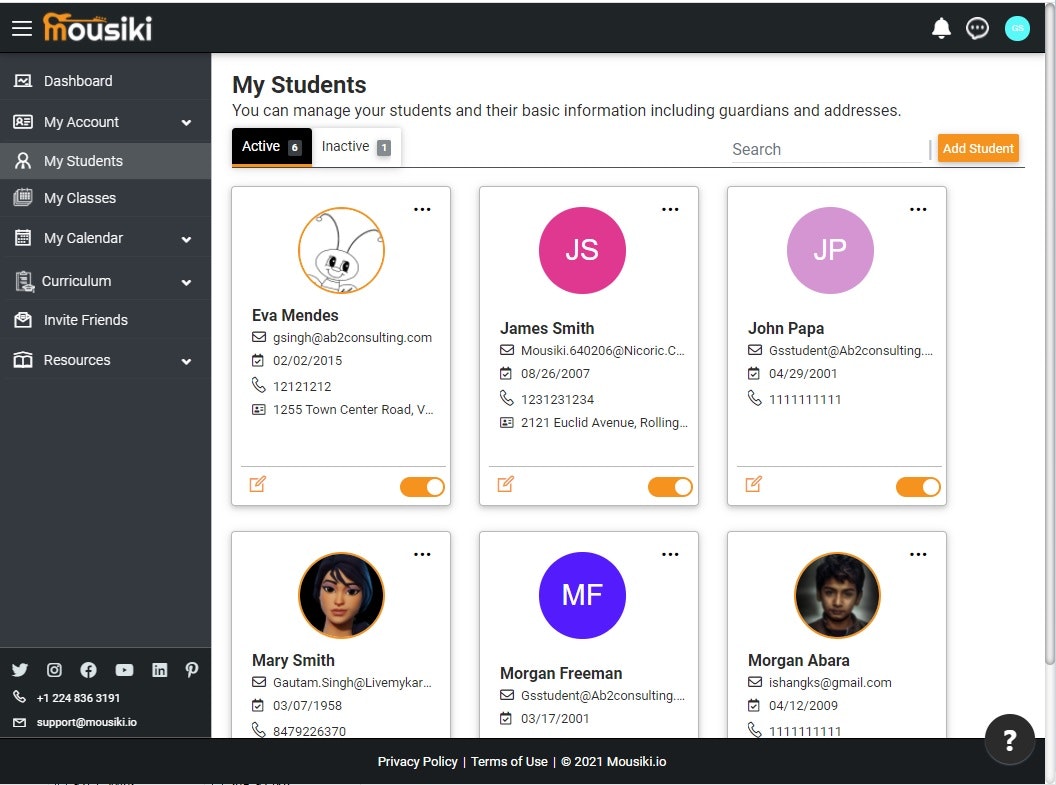Open Invite Friends in sidebar
Screen dimensions: 1056x785
point(105,320)
